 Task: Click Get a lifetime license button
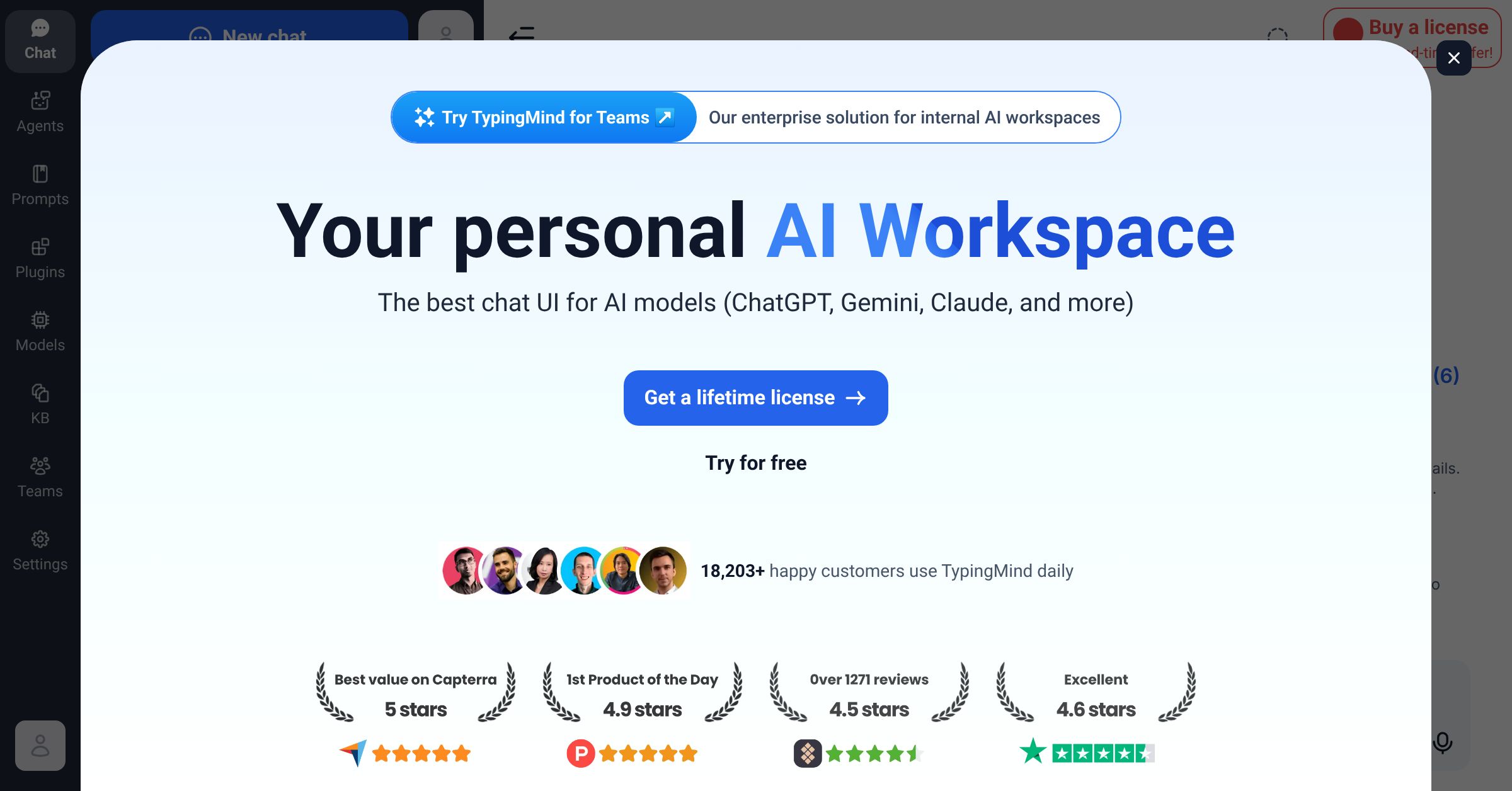coord(756,398)
